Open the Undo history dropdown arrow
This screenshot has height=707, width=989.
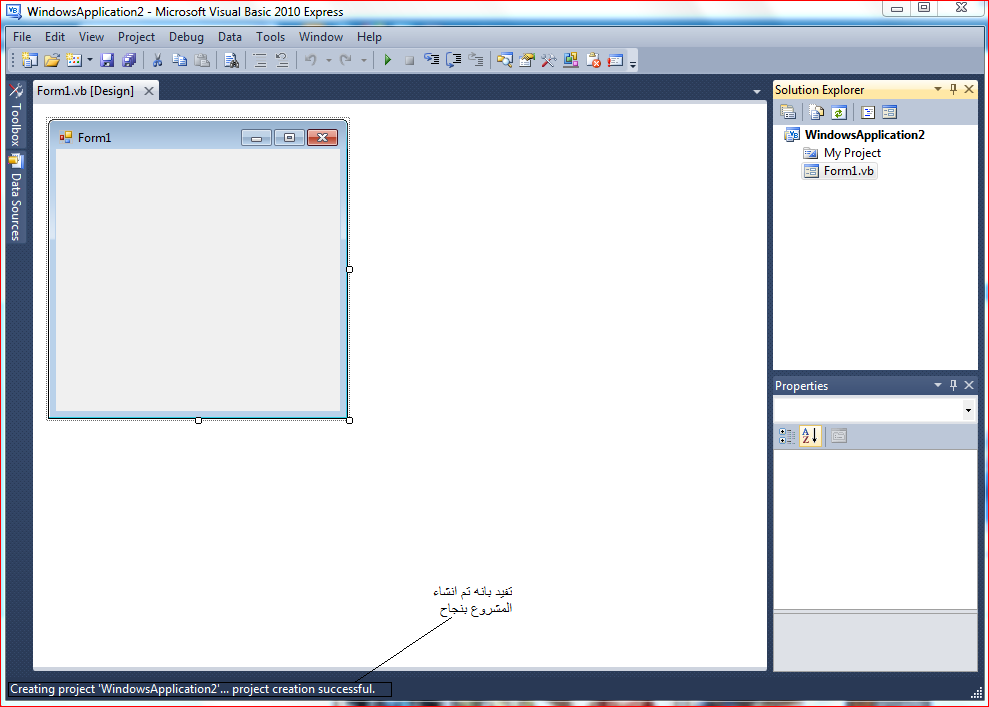coord(328,60)
